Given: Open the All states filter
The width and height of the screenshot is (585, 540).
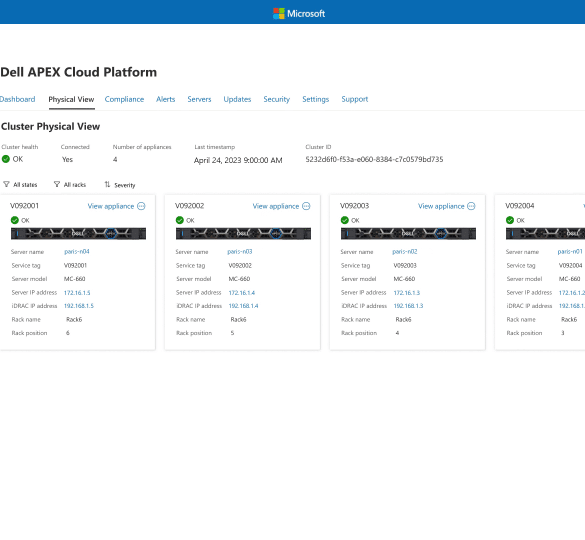Looking at the screenshot, I should [20, 184].
